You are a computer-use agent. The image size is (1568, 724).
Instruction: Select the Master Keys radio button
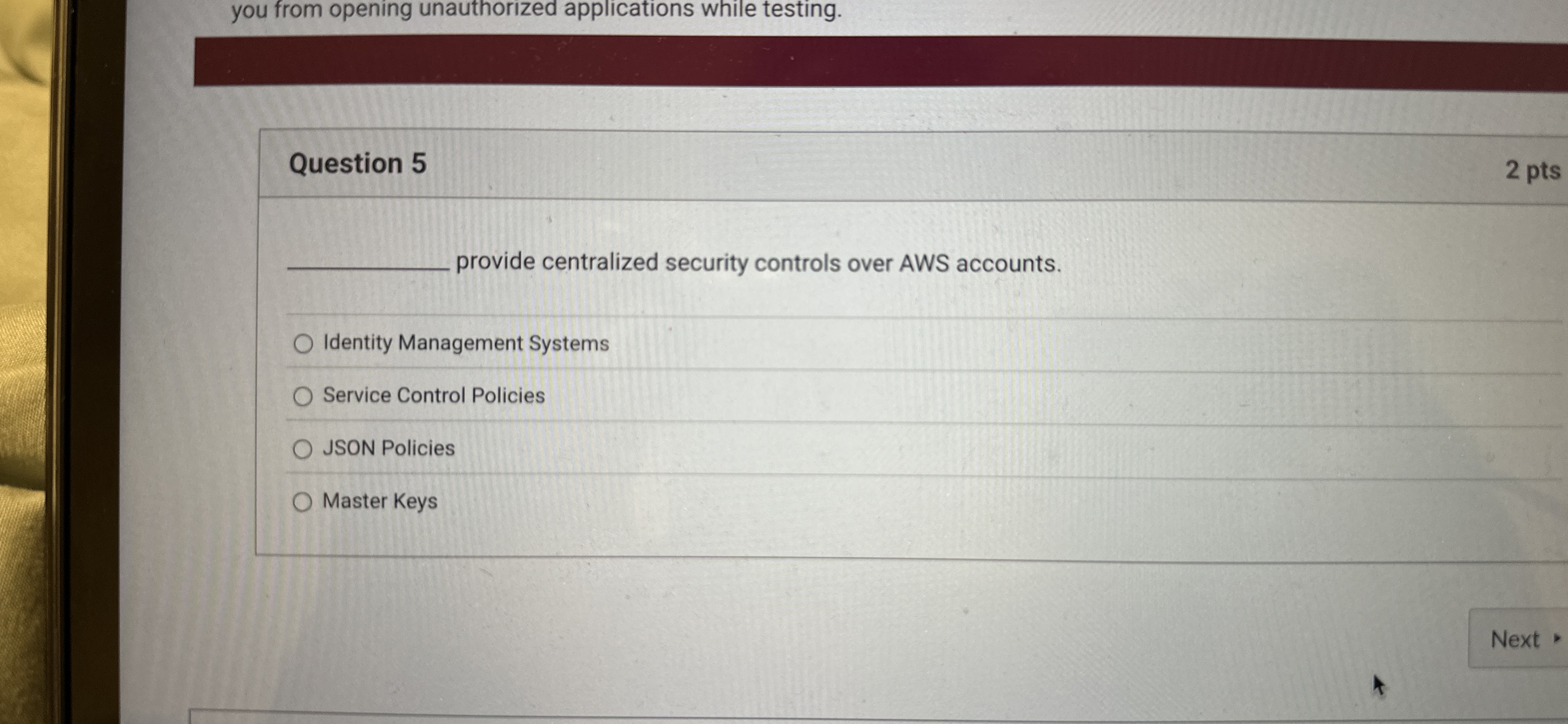[x=303, y=502]
